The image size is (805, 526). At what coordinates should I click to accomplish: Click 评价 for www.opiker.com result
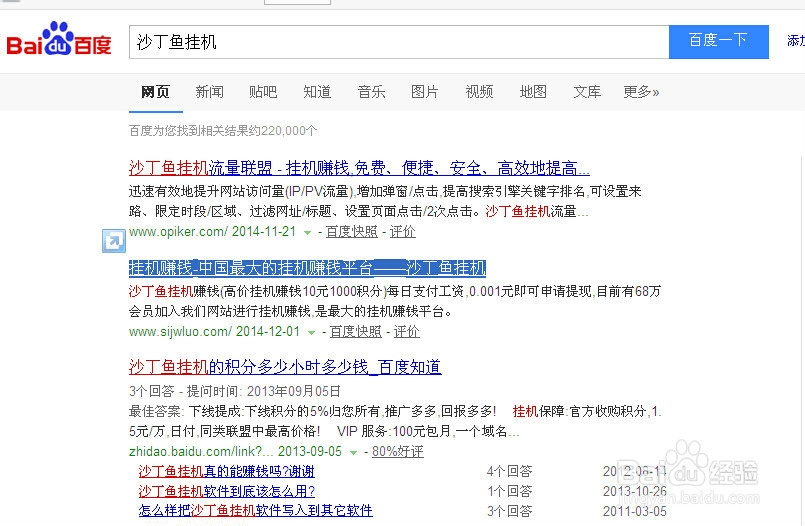click(402, 232)
